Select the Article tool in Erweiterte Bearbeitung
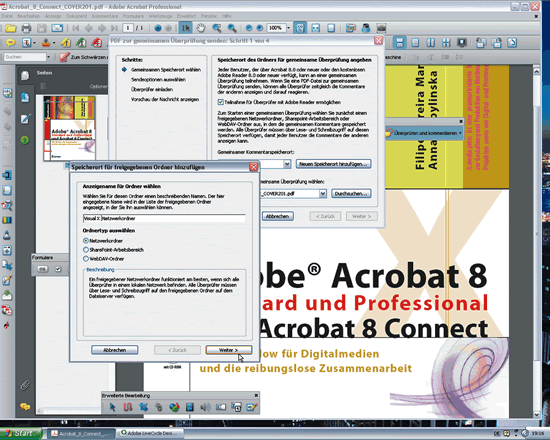Image resolution: width=550 pixels, height=440 pixels. 128,407
